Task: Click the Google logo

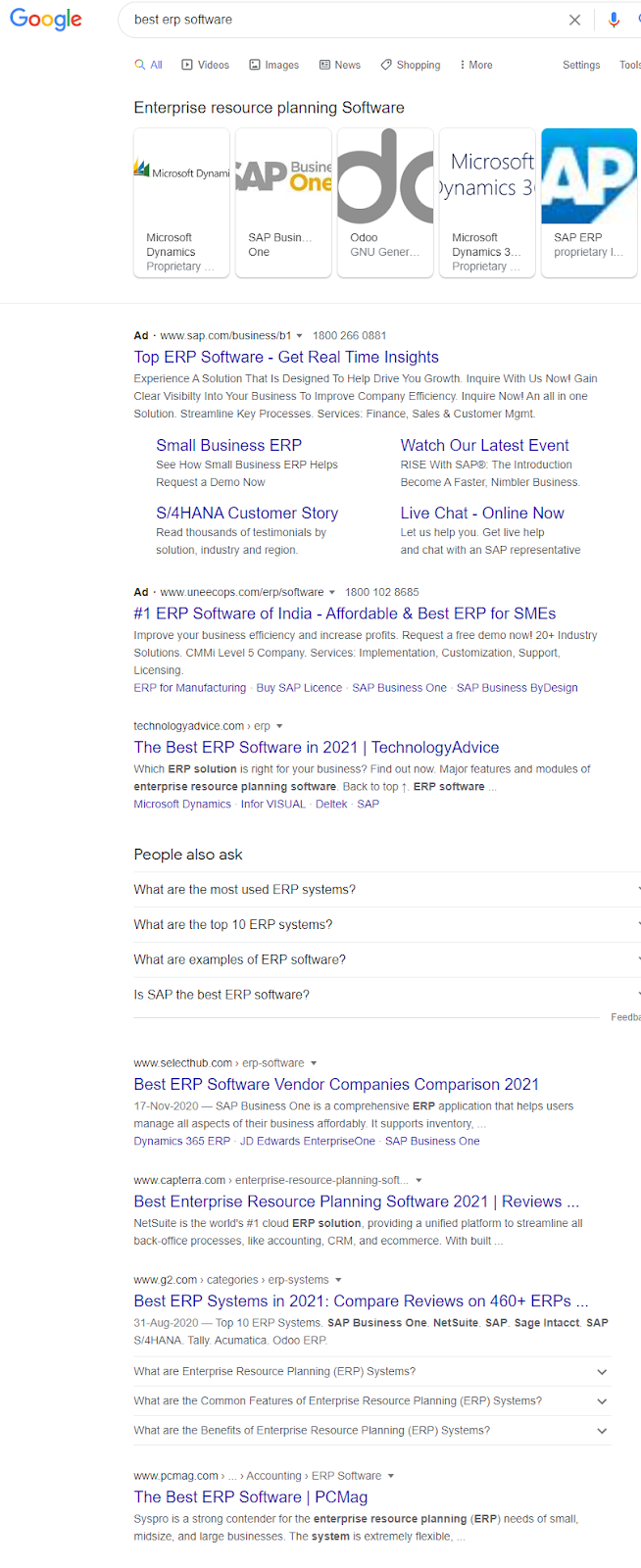Action: click(45, 20)
